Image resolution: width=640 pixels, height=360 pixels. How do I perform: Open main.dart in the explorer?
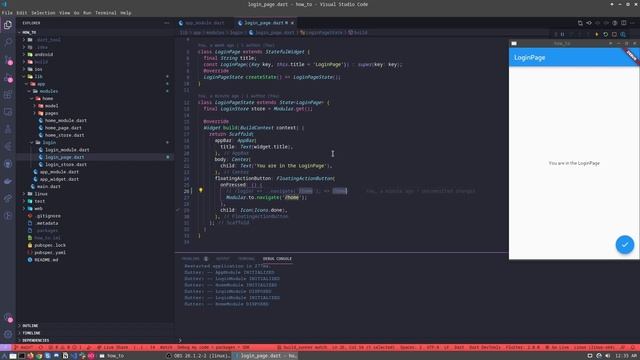(x=95, y=187)
